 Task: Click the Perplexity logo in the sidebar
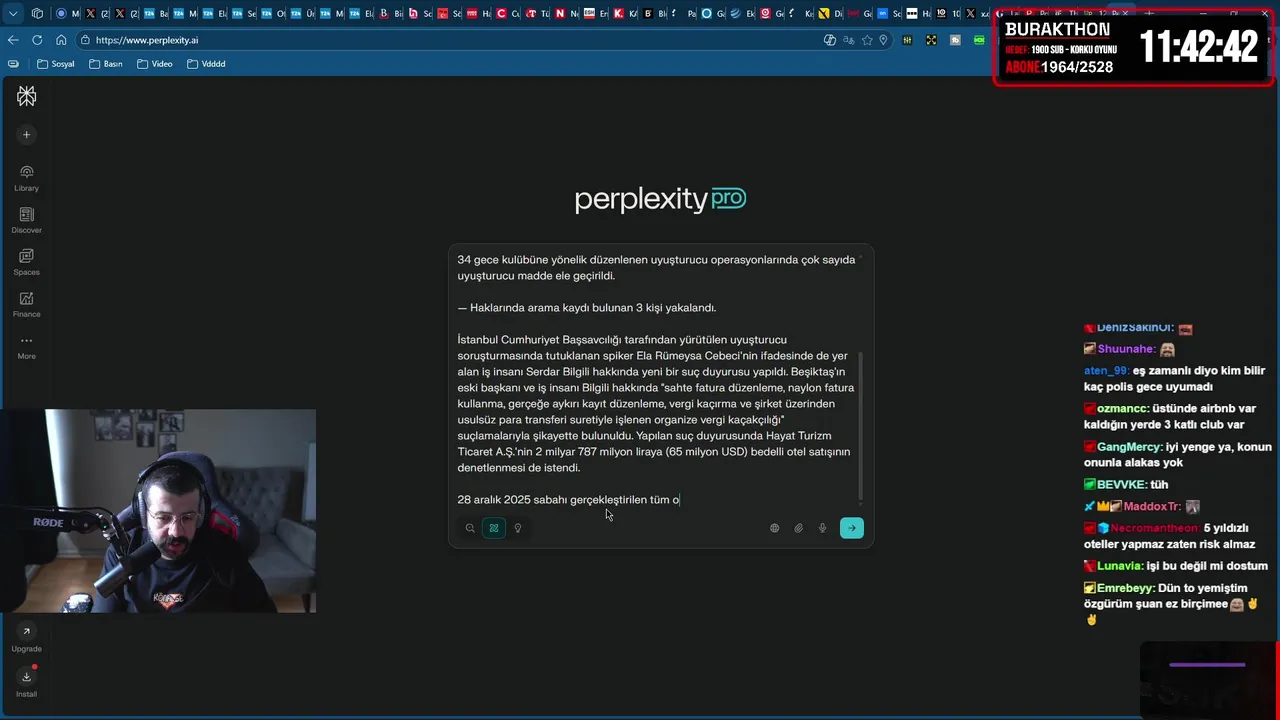point(27,96)
